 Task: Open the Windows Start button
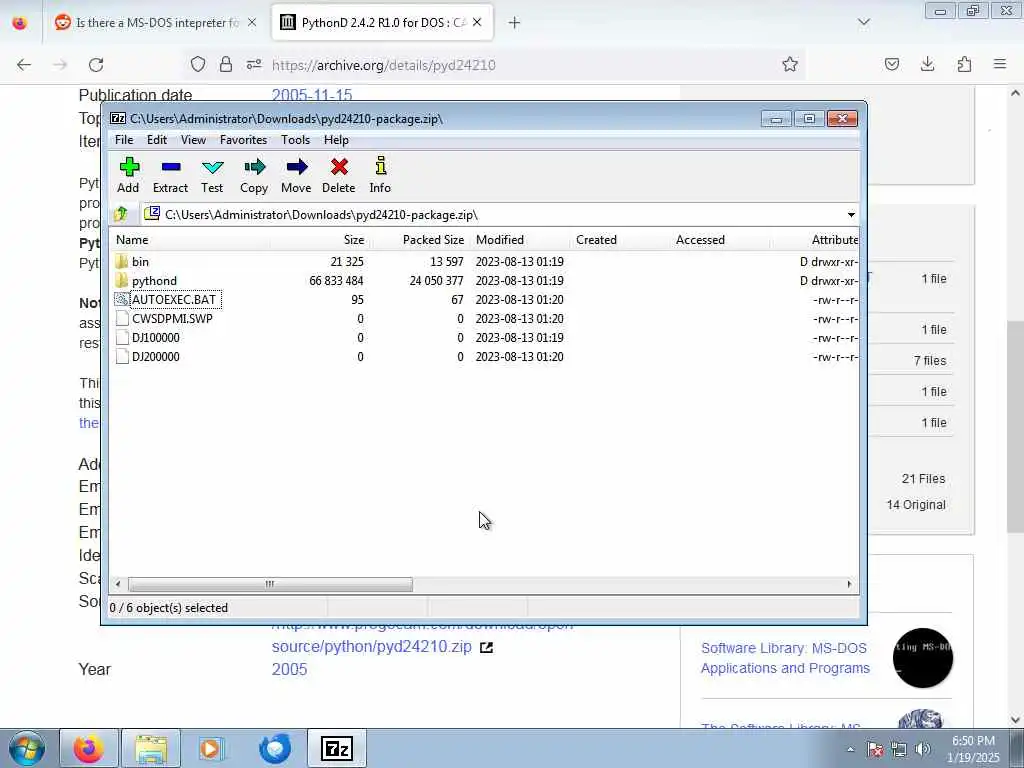pos(26,748)
